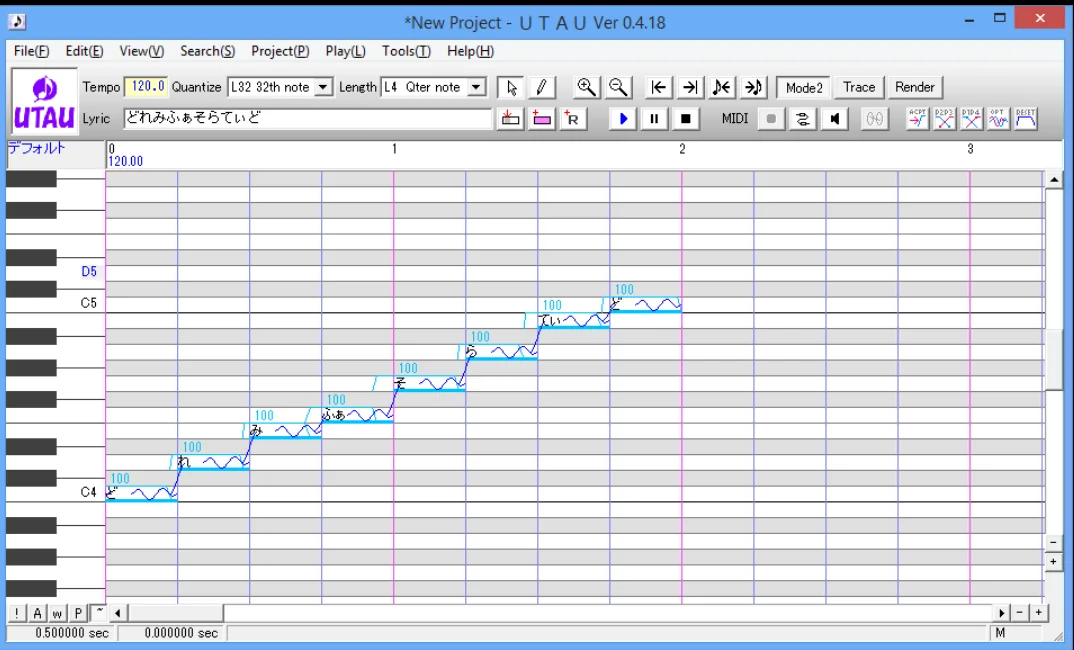Screen dimensions: 1074x650
Task: Click the RESET envelope icon
Action: [1025, 118]
